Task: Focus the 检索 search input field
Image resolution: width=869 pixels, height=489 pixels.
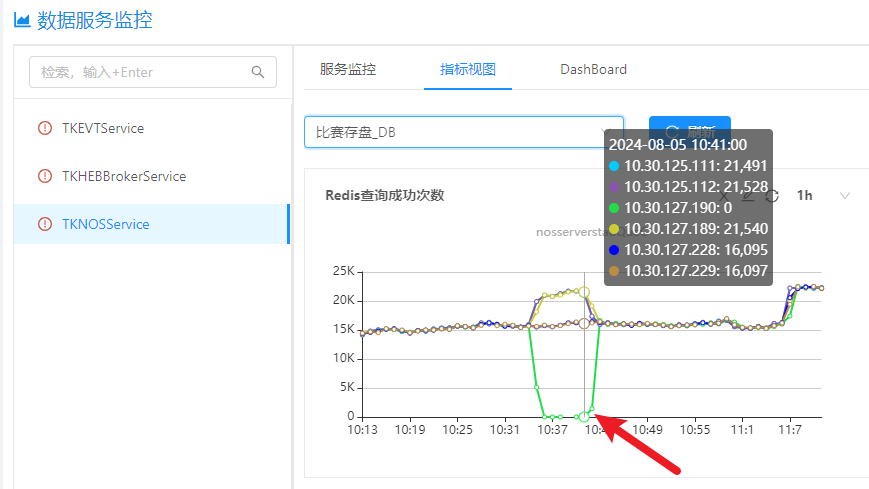Action: (140, 72)
